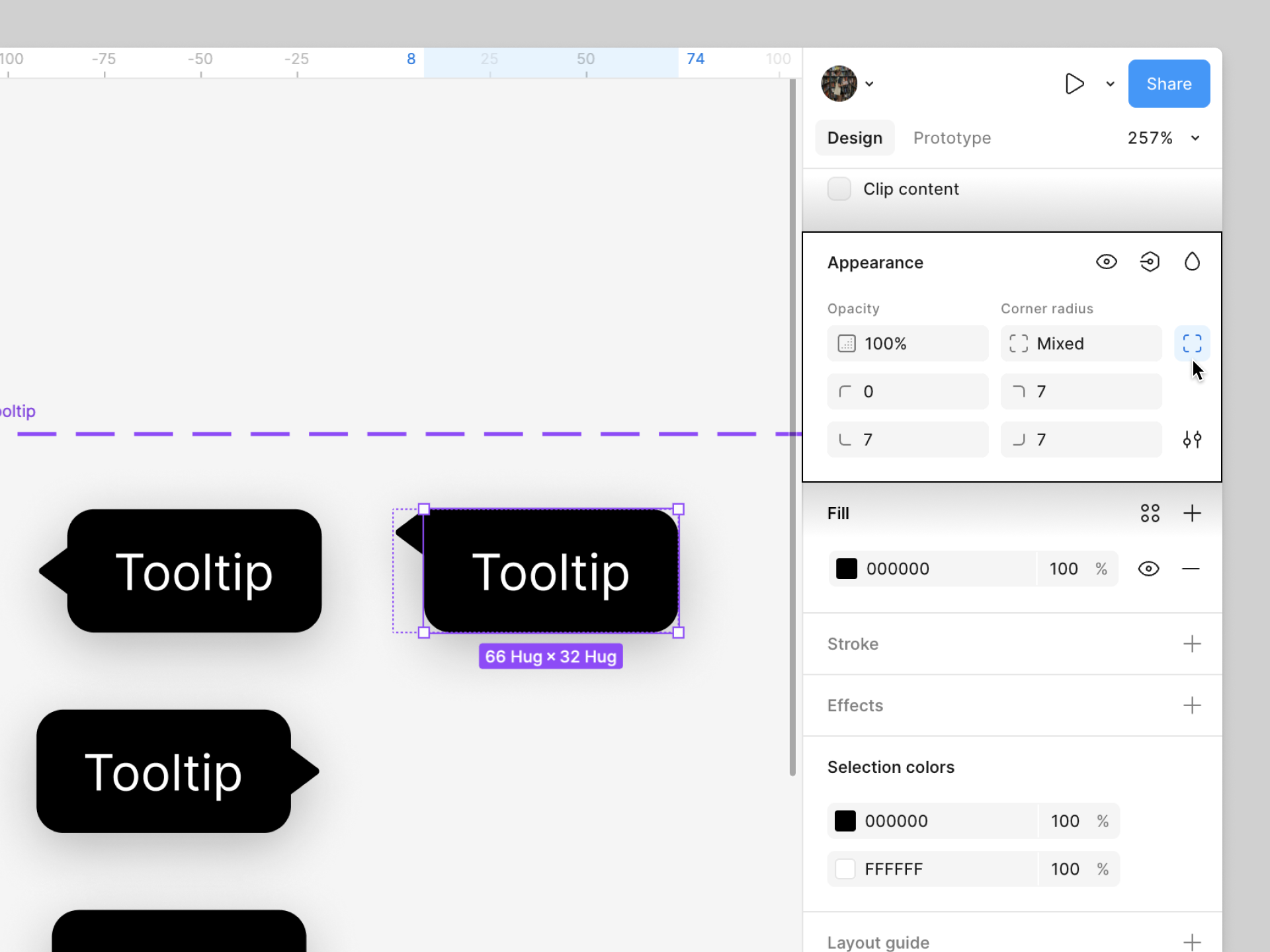Add a stroke with plus icon
The image size is (1270, 952).
1192,644
